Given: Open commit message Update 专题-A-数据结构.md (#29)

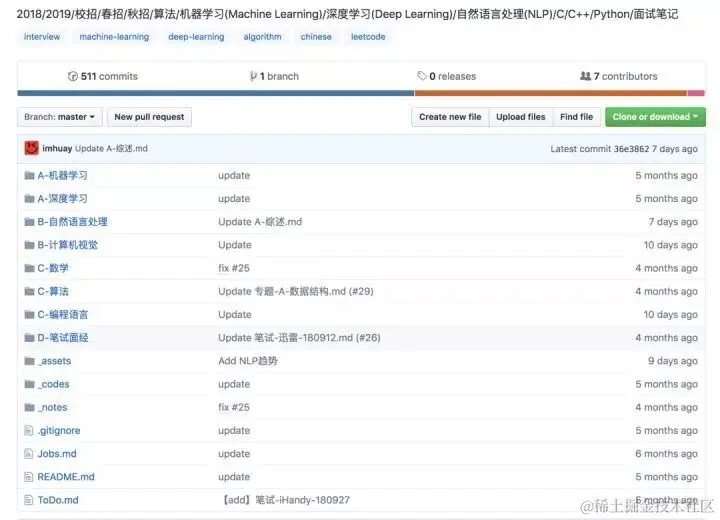Looking at the screenshot, I should (296, 291).
